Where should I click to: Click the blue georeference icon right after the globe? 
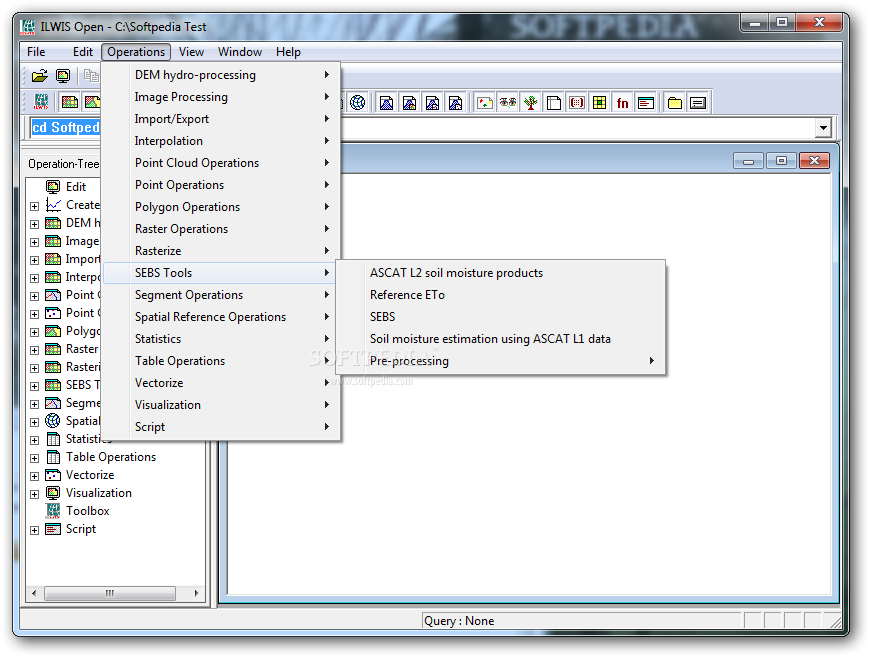tap(387, 103)
